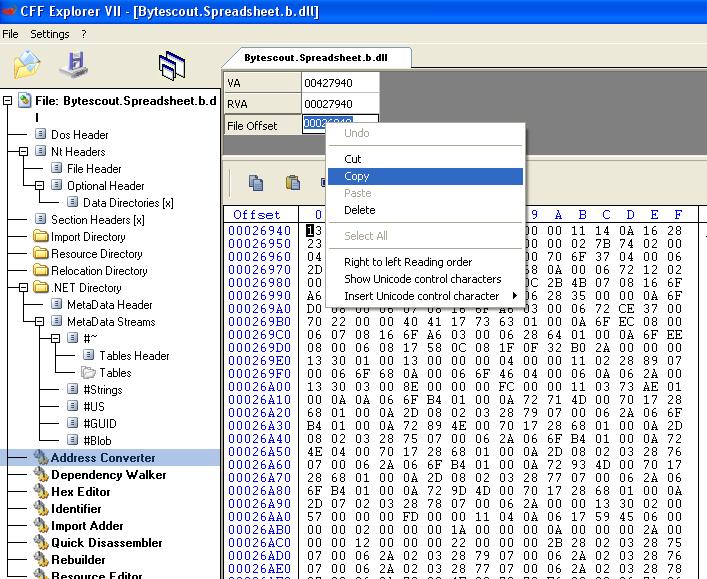Click the Import Directory folder icon
707x579 pixels.
[x=41, y=236]
